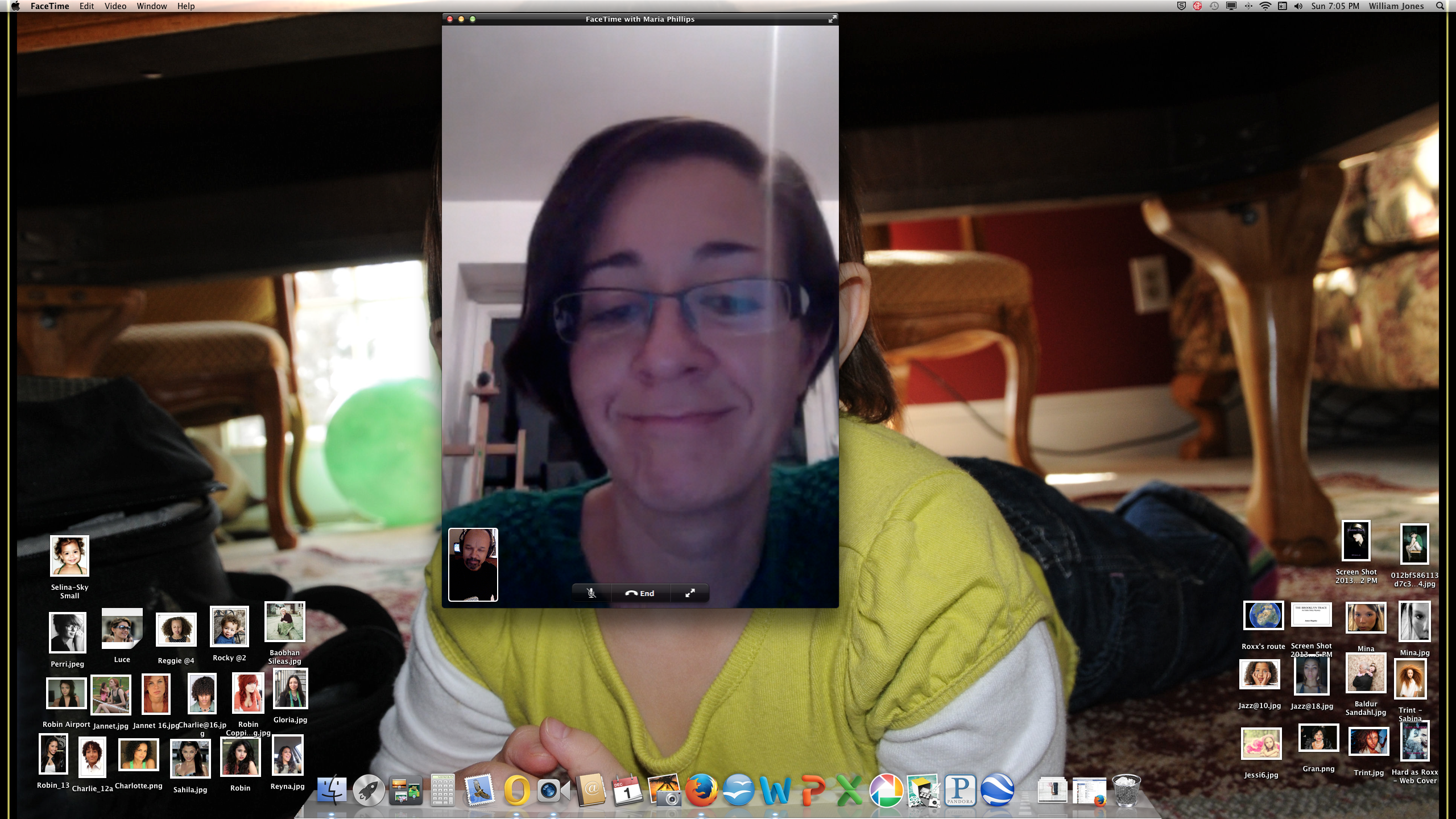This screenshot has width=1456, height=819.
Task: Open the Trash in the Dock
Action: (1126, 790)
